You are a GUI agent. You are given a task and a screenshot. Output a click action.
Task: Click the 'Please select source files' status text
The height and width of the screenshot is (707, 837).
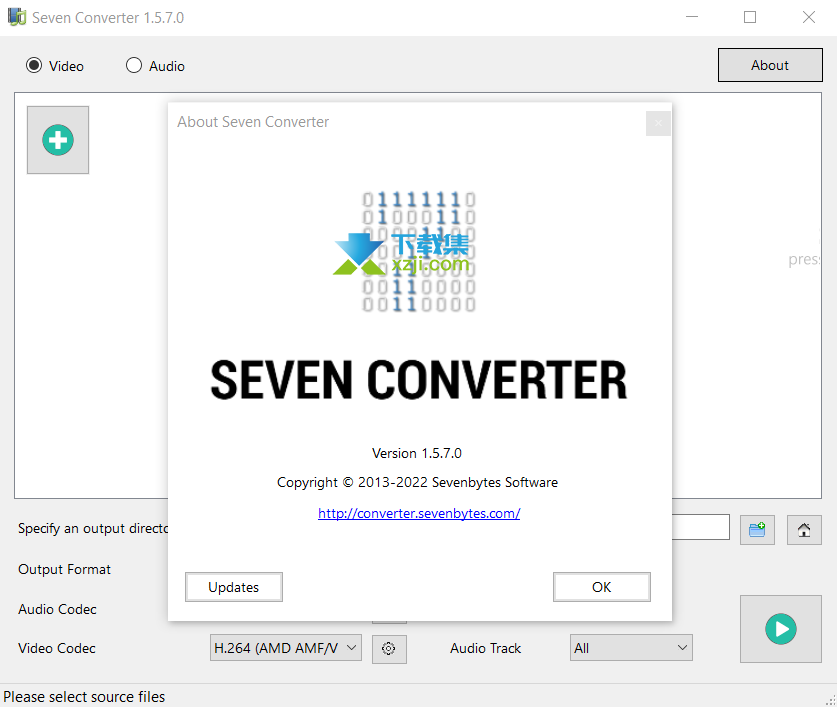click(x=84, y=697)
